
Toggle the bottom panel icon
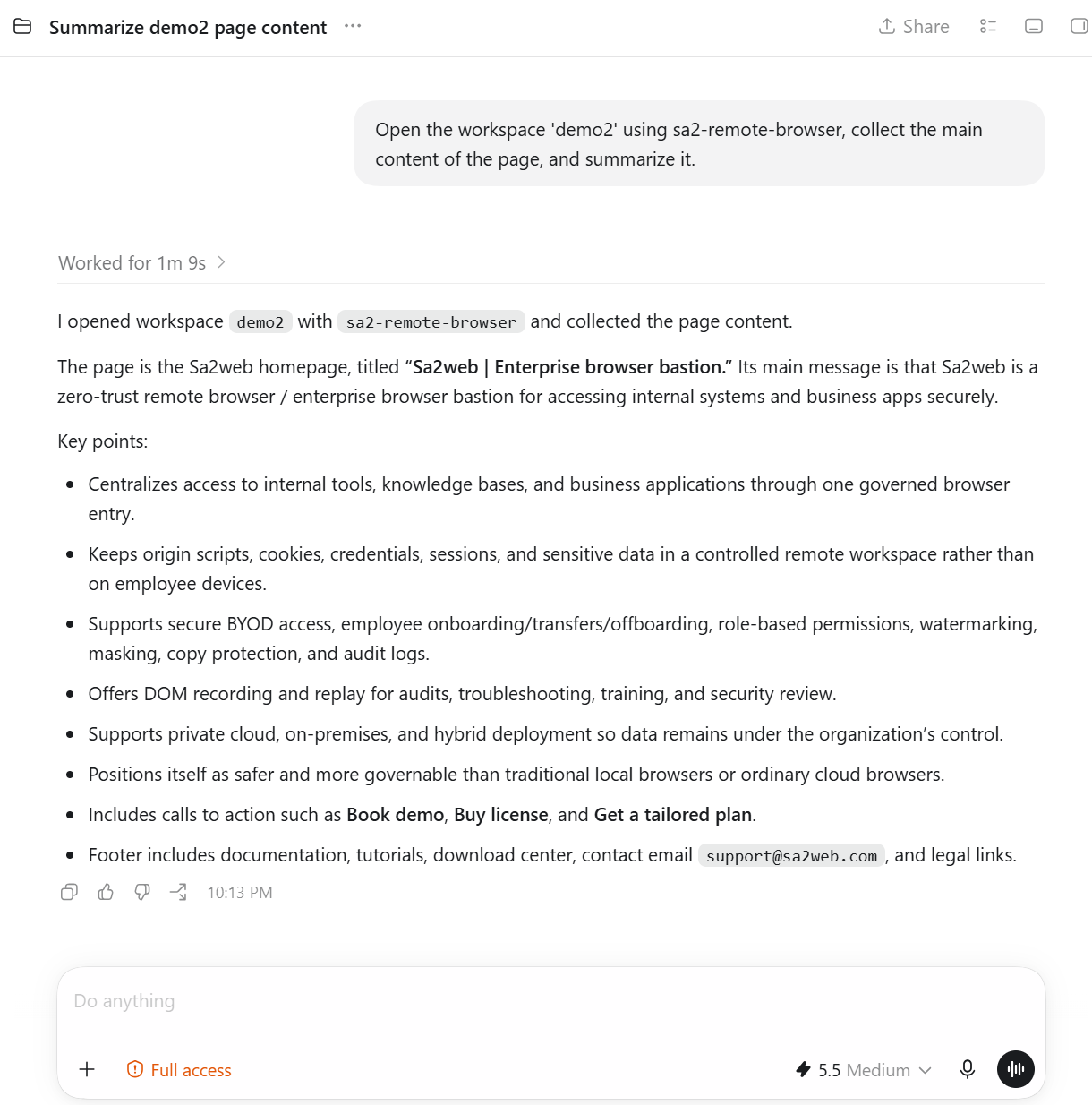pyautogui.click(x=1034, y=27)
